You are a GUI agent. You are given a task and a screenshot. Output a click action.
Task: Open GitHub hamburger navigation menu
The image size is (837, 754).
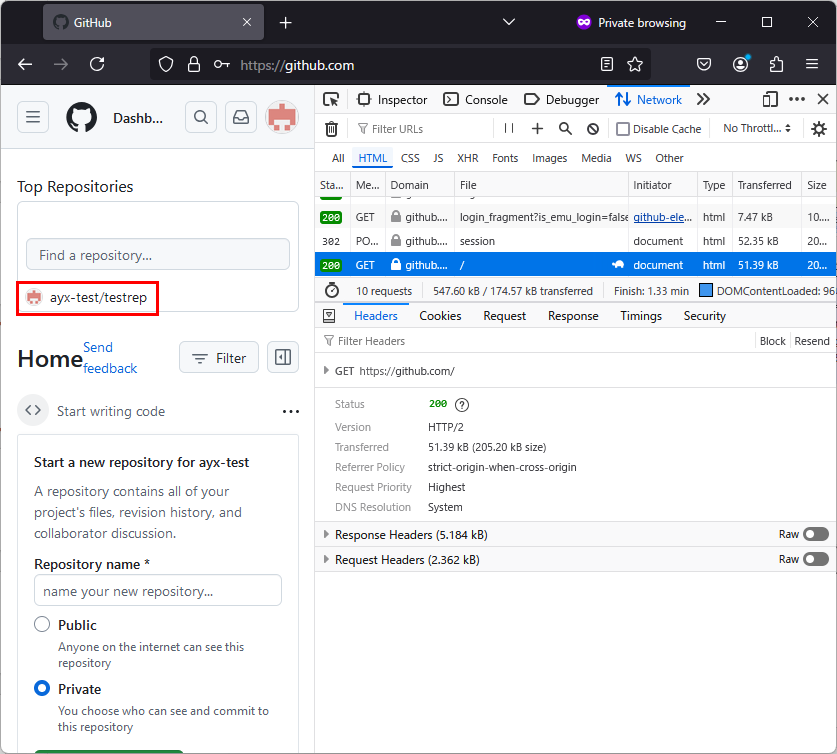[x=33, y=117]
